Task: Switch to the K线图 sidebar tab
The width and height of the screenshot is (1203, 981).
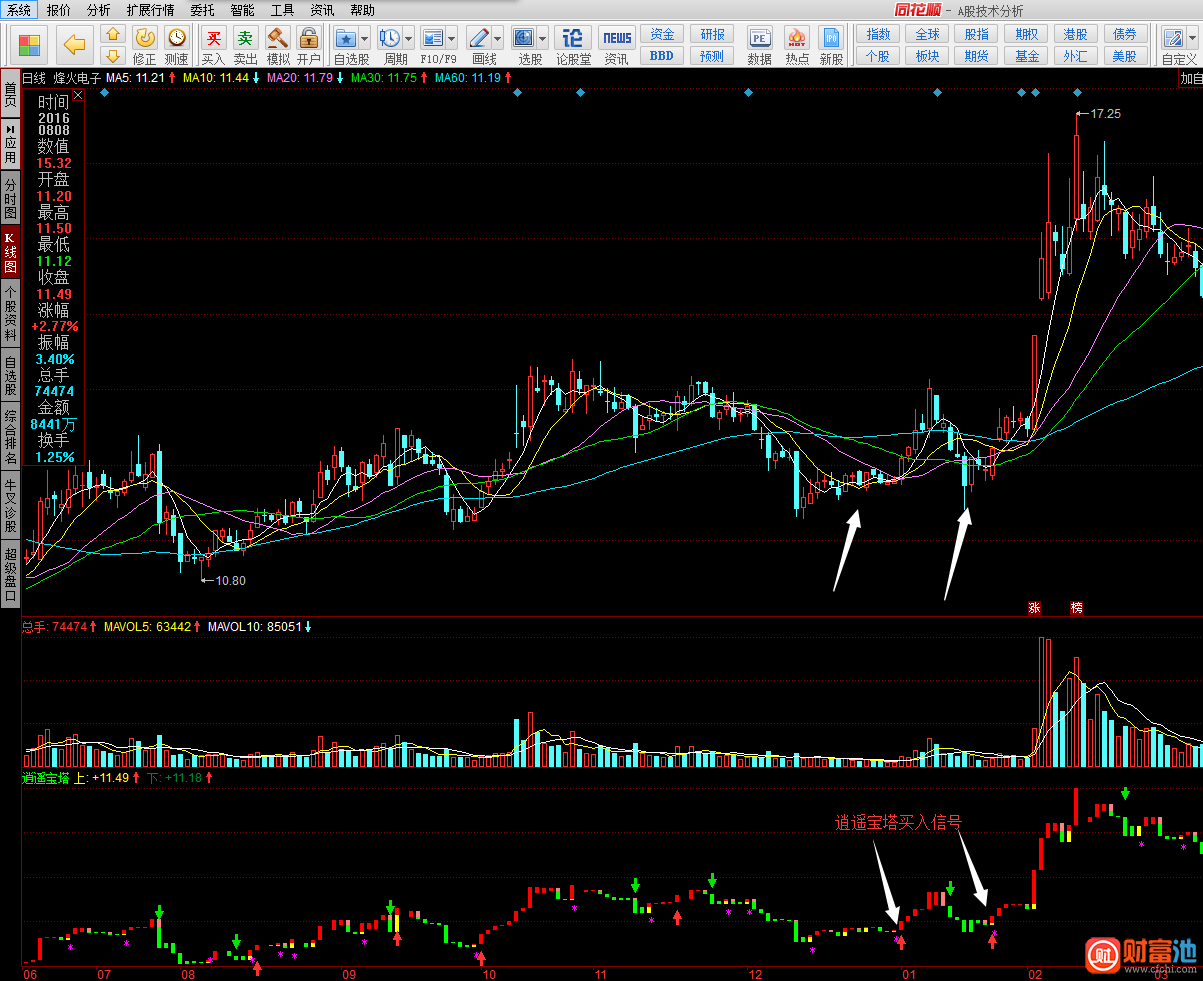Action: point(10,253)
